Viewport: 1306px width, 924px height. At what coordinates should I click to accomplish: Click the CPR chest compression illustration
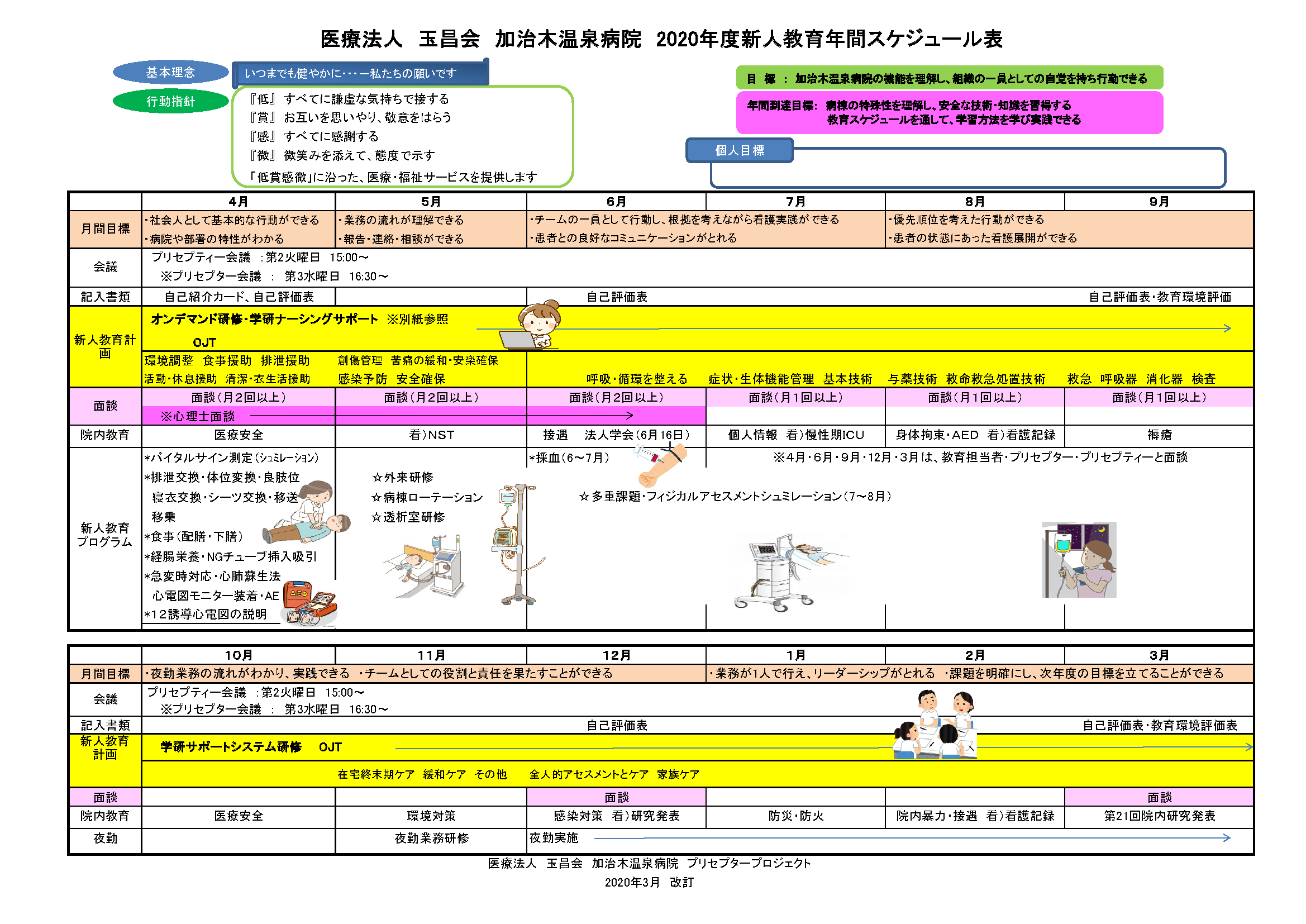307,512
